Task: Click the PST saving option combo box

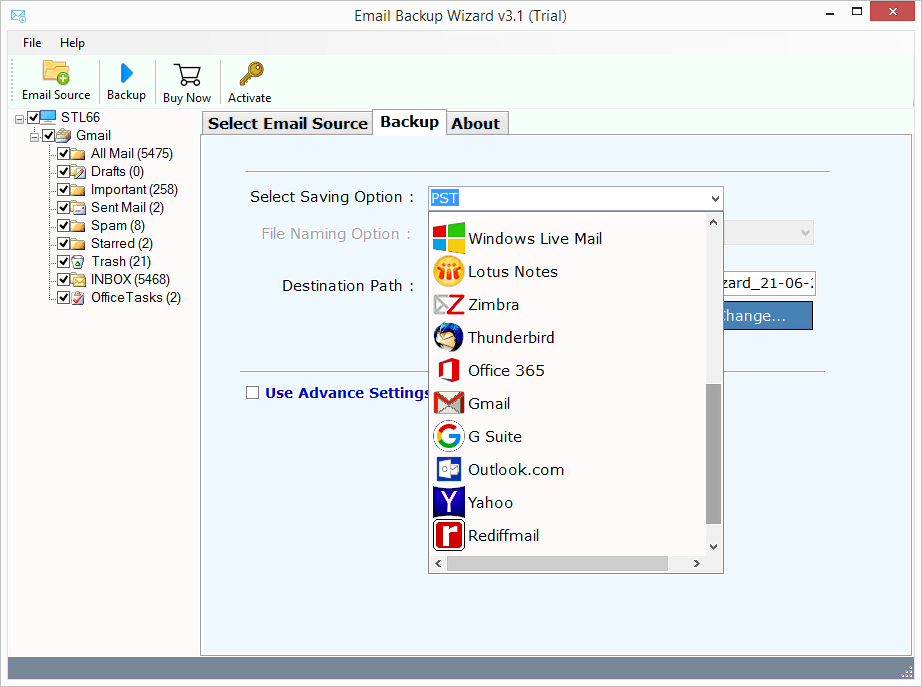Action: pos(576,198)
